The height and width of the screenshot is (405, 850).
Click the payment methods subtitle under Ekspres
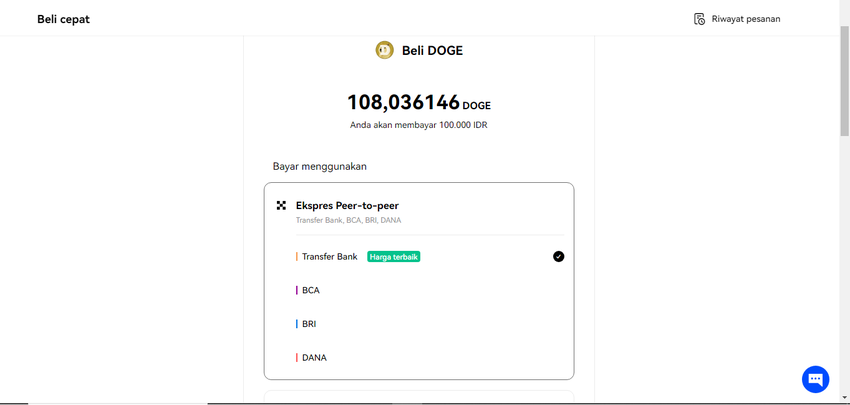pos(348,220)
